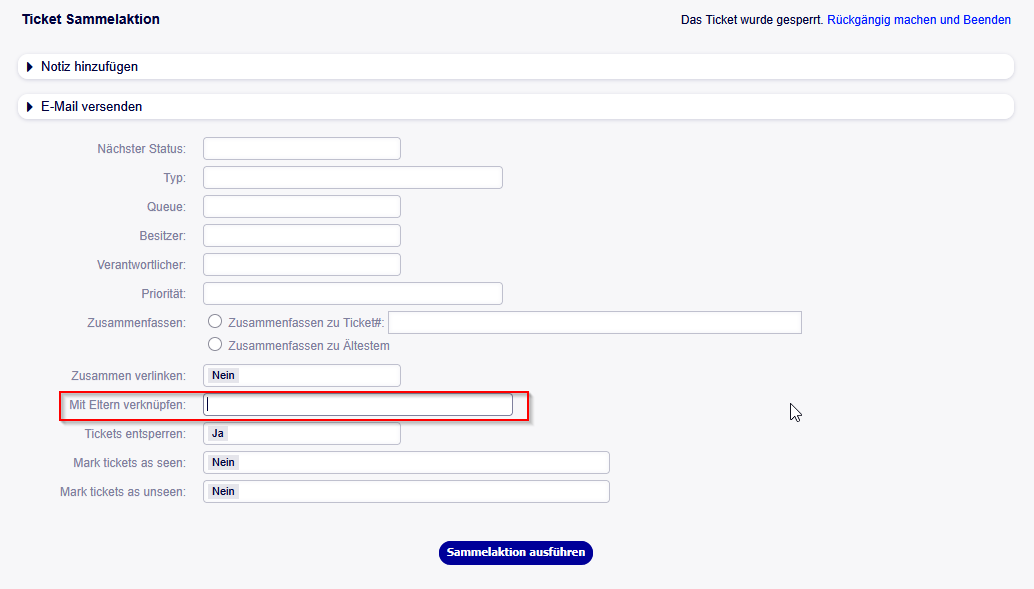Expand the Notiz hinzufügen section

(x=90, y=67)
